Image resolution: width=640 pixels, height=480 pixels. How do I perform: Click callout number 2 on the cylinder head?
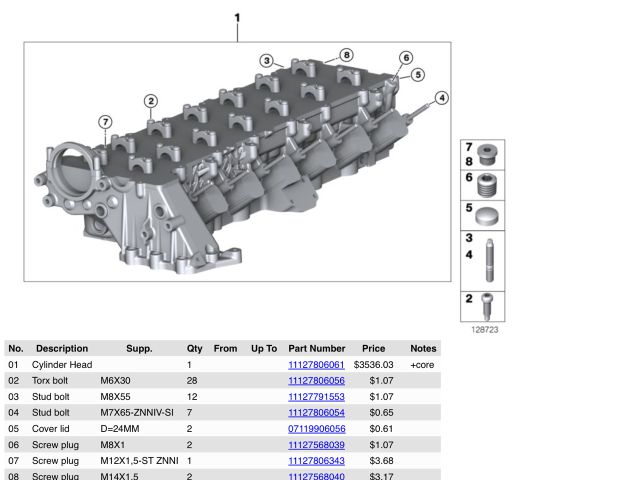[x=150, y=101]
